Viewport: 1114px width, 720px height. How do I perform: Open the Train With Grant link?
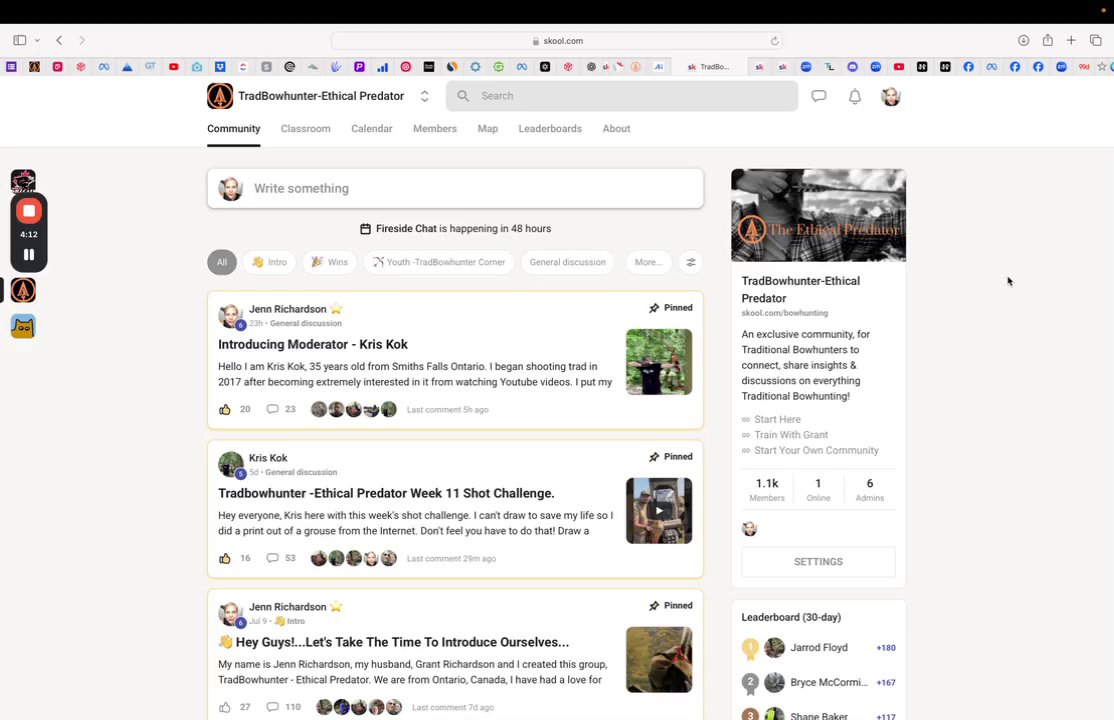pyautogui.click(x=791, y=435)
